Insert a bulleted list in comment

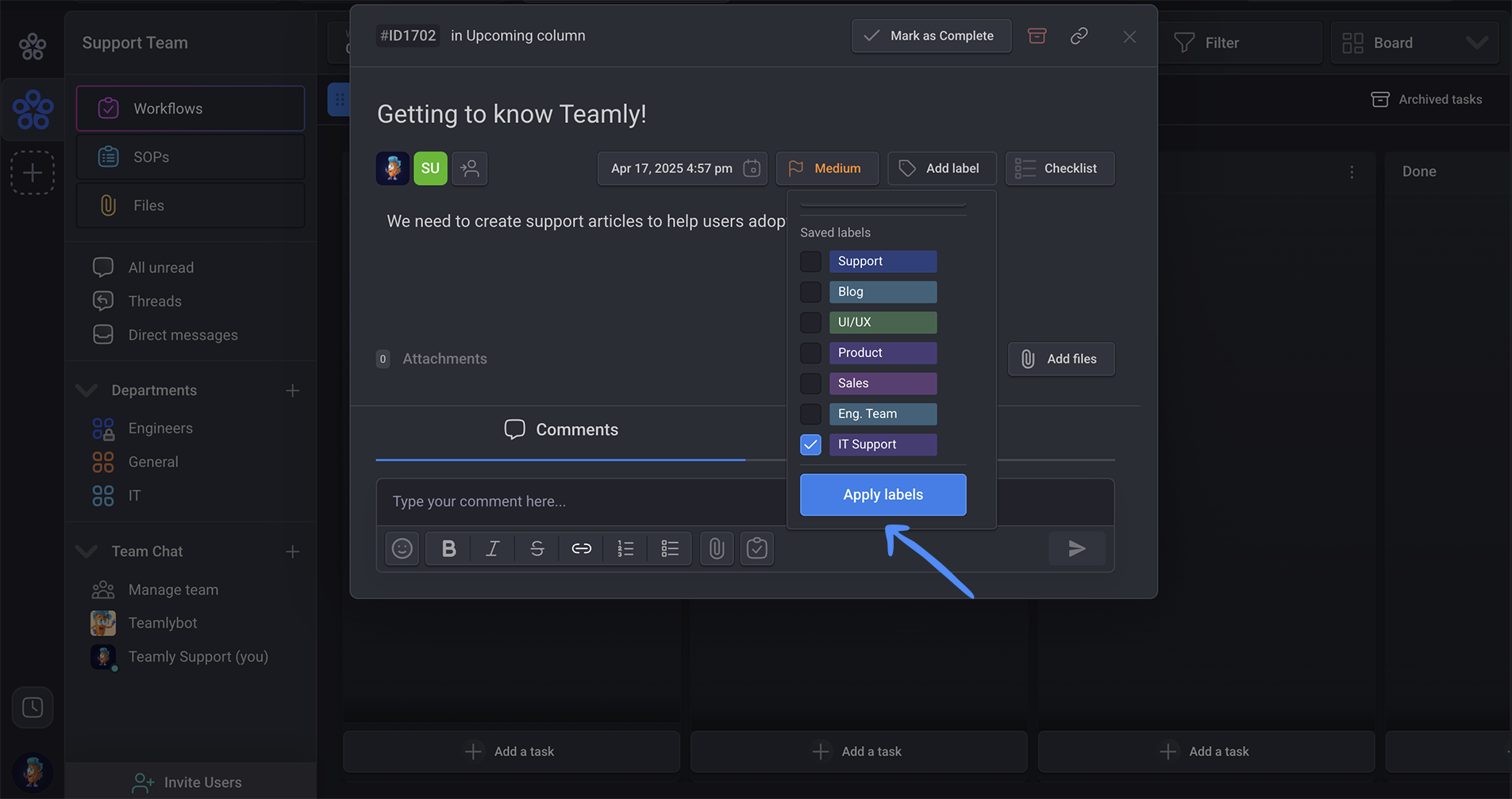670,548
